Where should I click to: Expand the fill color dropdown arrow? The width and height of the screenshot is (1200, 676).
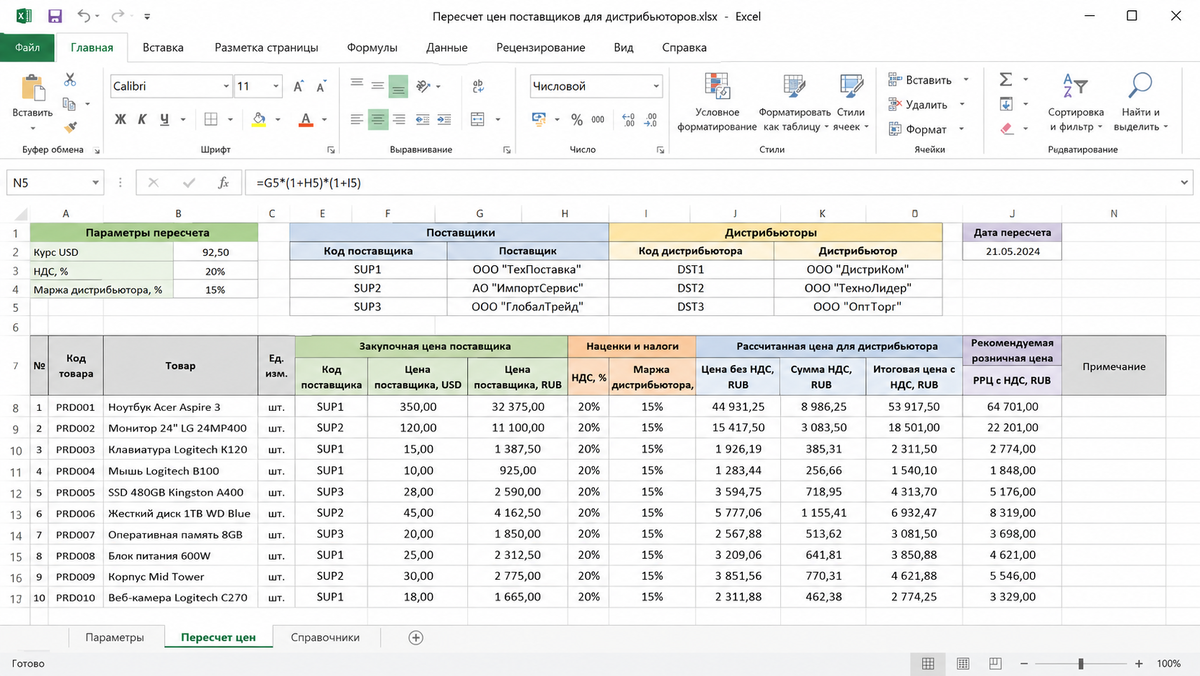pyautogui.click(x=277, y=120)
